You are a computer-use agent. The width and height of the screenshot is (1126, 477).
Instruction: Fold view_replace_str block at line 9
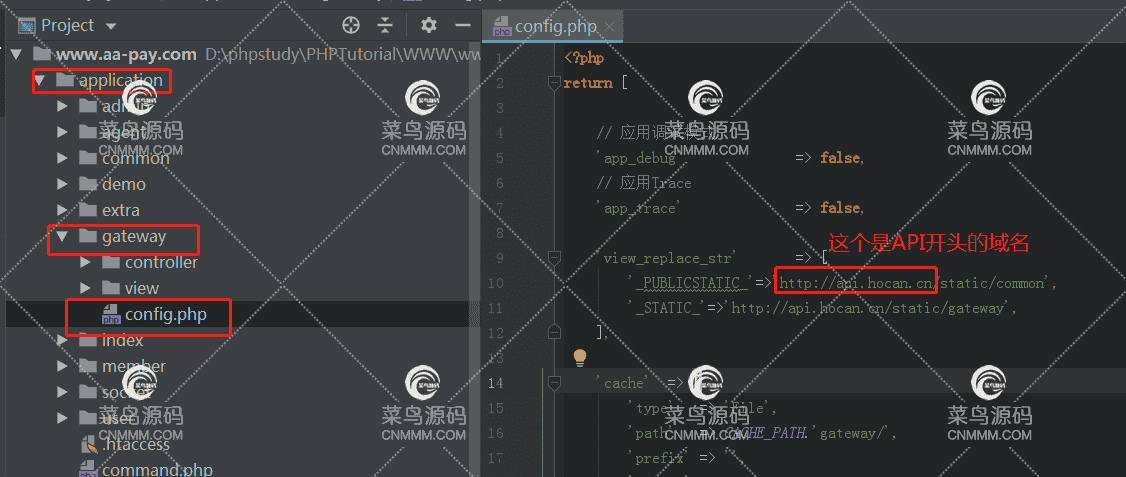(554, 257)
